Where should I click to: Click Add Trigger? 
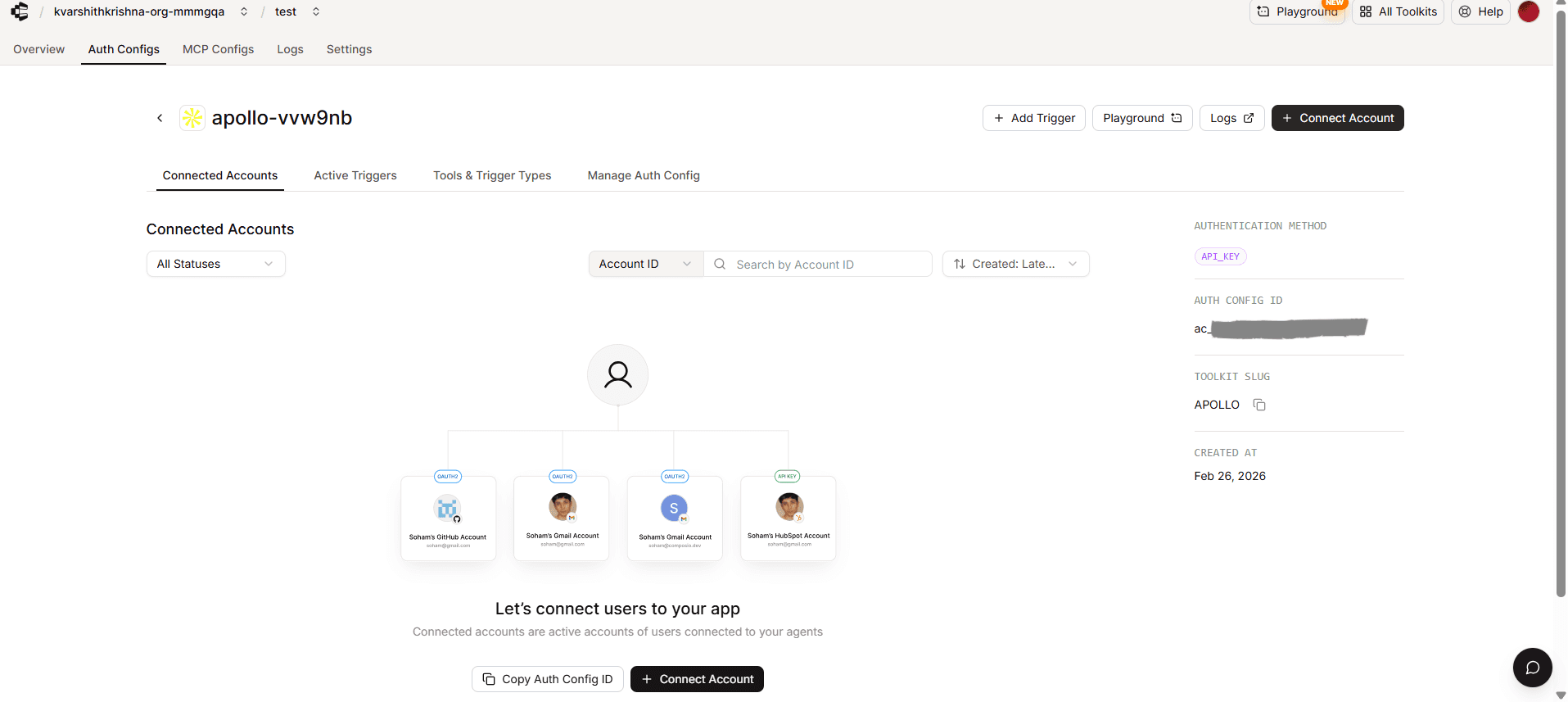click(1034, 118)
